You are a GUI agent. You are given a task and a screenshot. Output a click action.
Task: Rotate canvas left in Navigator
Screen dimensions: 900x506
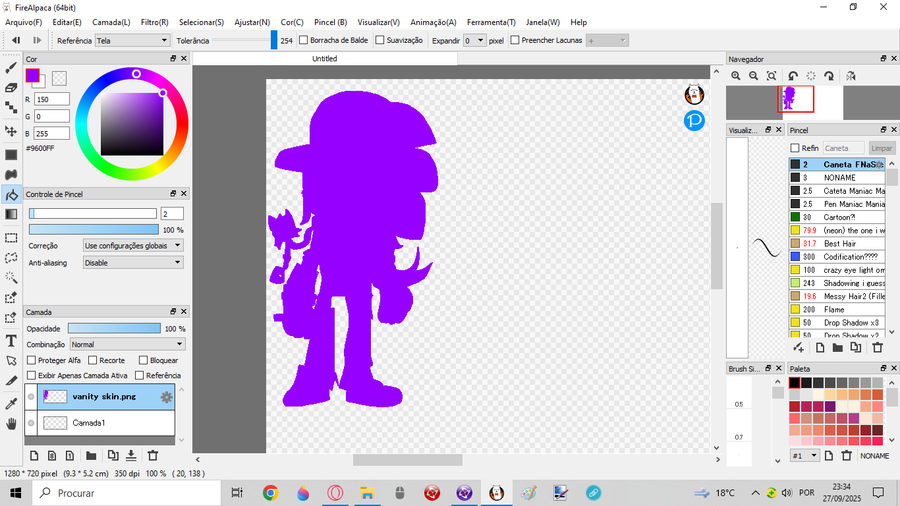pyautogui.click(x=793, y=76)
